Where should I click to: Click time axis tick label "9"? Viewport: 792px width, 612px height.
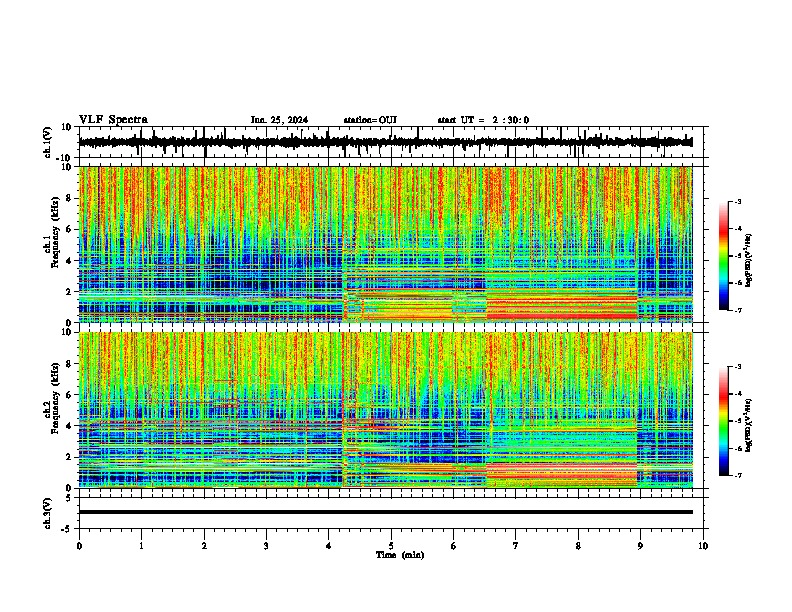640,546
